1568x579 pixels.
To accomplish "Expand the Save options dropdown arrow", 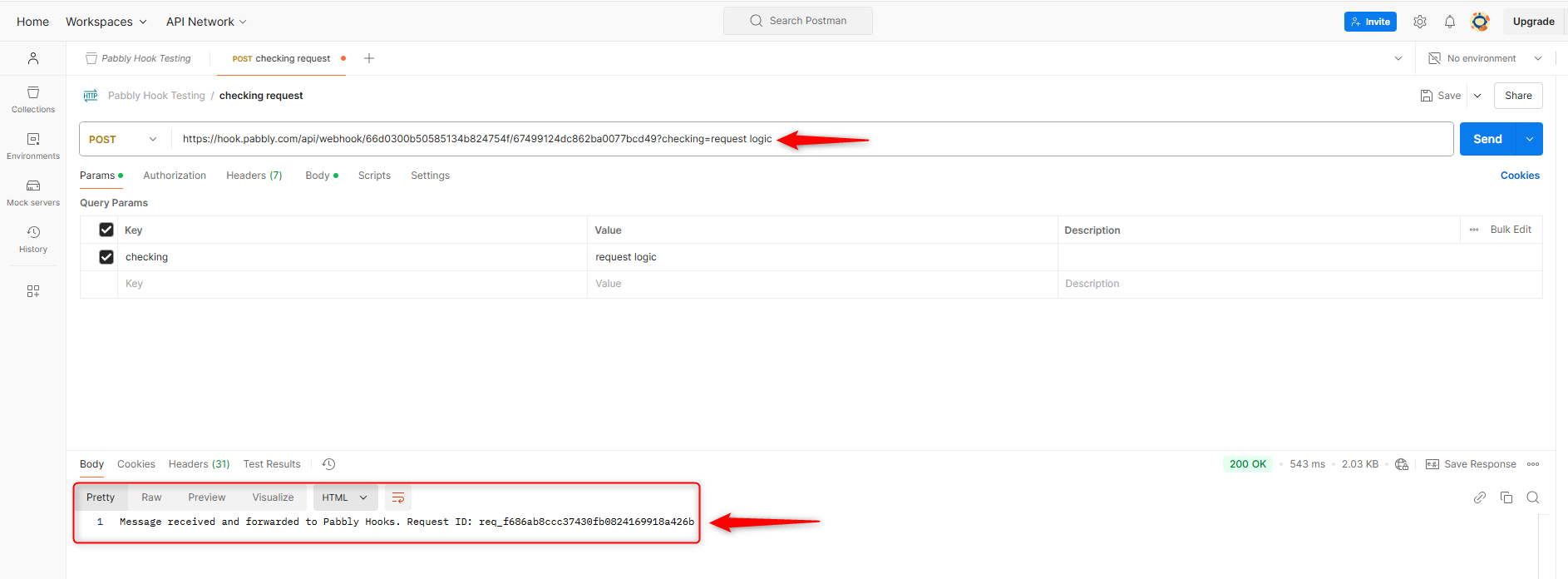I will point(1477,96).
